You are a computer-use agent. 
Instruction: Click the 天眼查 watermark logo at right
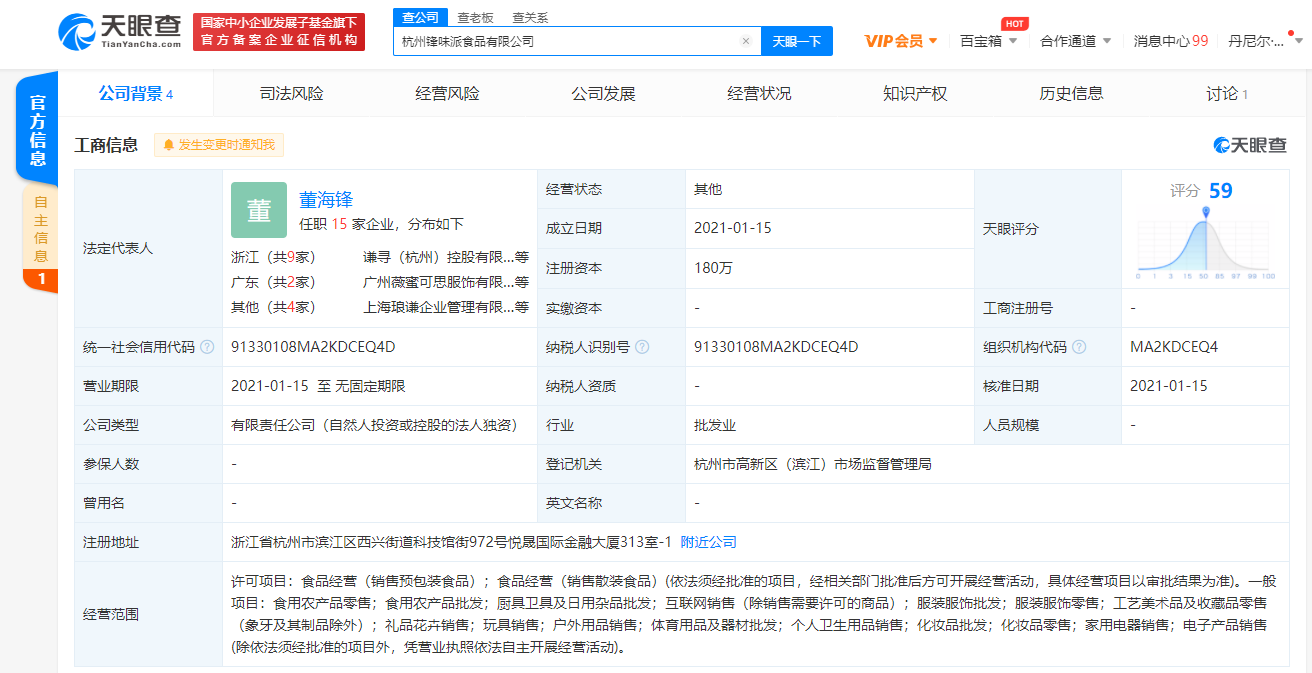point(1250,145)
